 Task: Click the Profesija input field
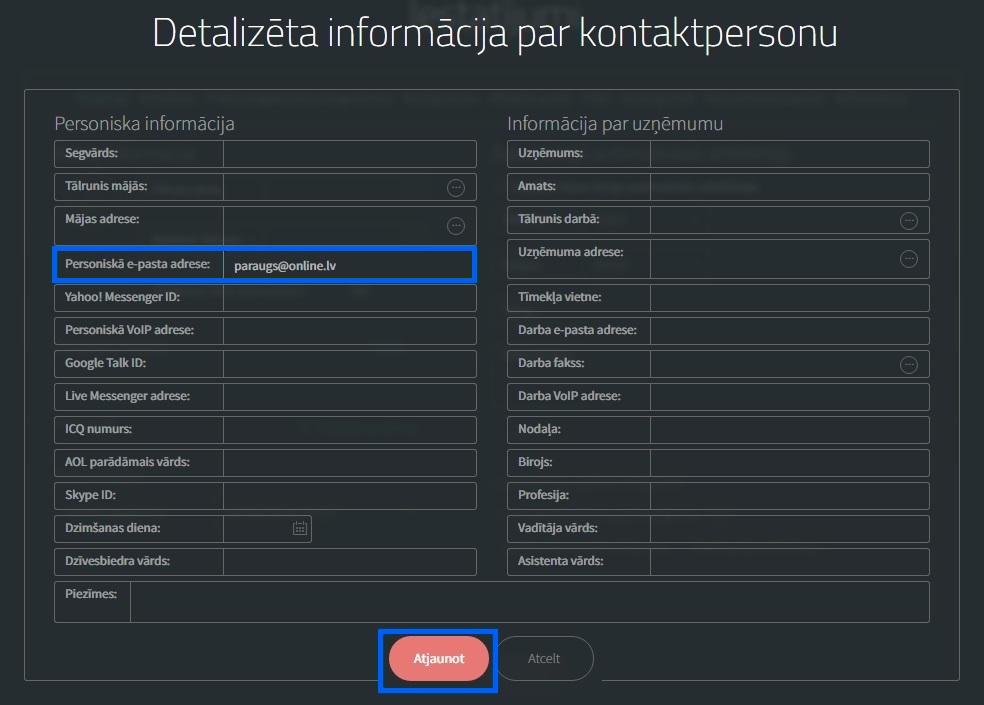(789, 496)
